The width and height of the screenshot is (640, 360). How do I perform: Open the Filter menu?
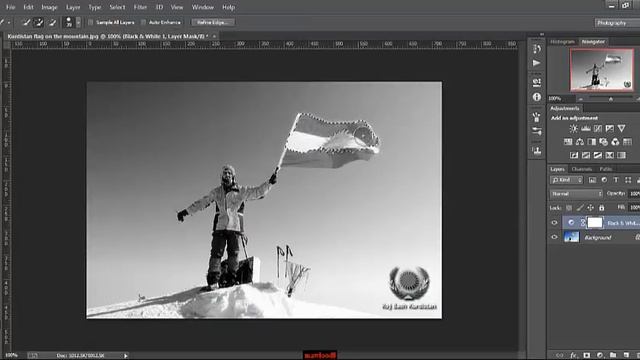point(140,7)
